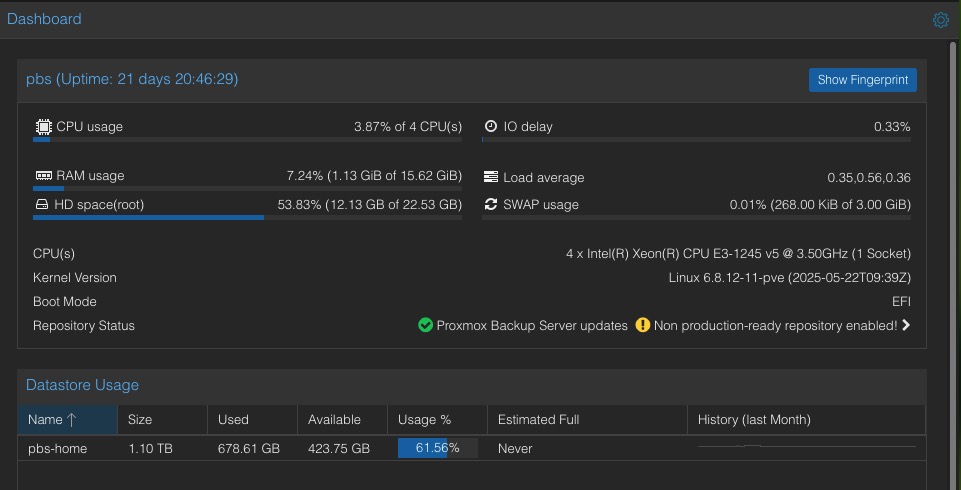Expand repository status details chevron
The width and height of the screenshot is (961, 490).
coord(906,325)
